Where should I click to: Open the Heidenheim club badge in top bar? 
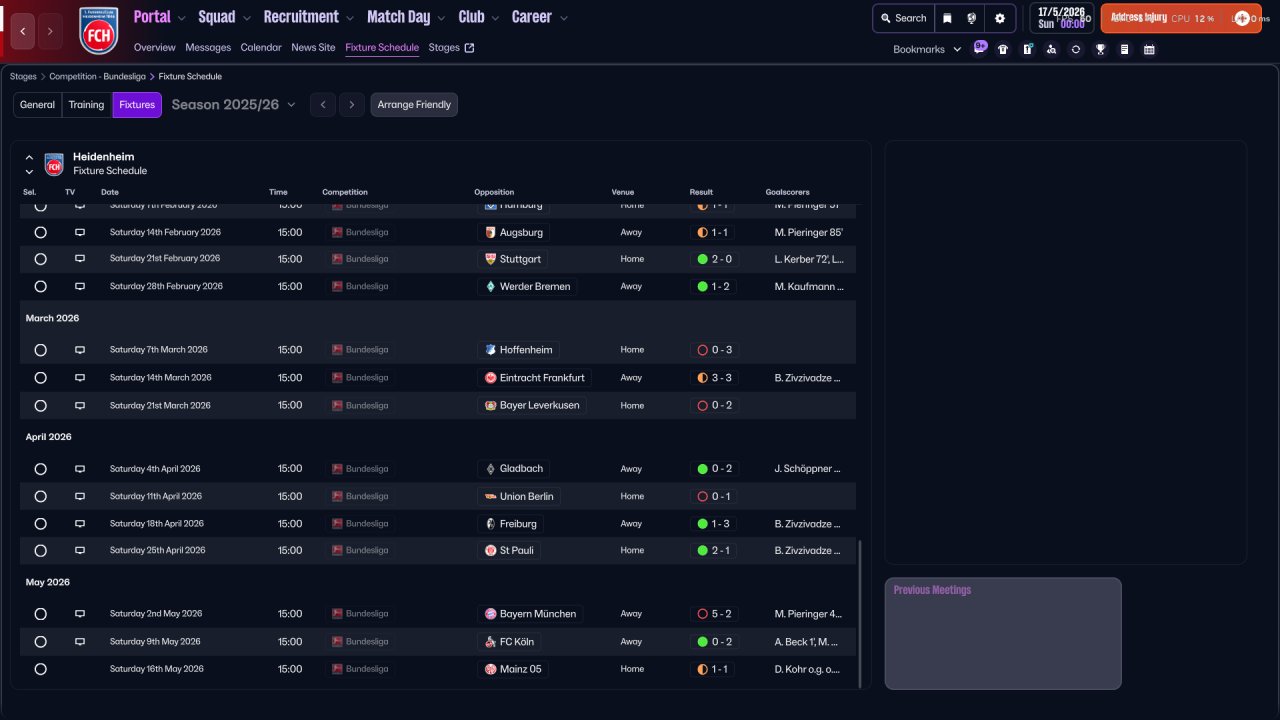click(98, 30)
